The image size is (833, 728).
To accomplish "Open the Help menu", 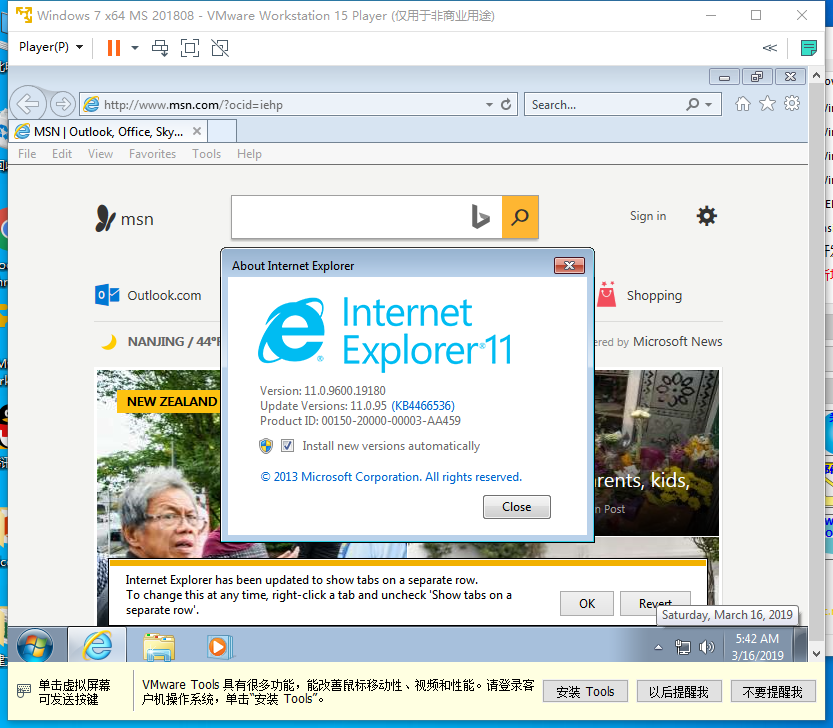I will tap(249, 154).
